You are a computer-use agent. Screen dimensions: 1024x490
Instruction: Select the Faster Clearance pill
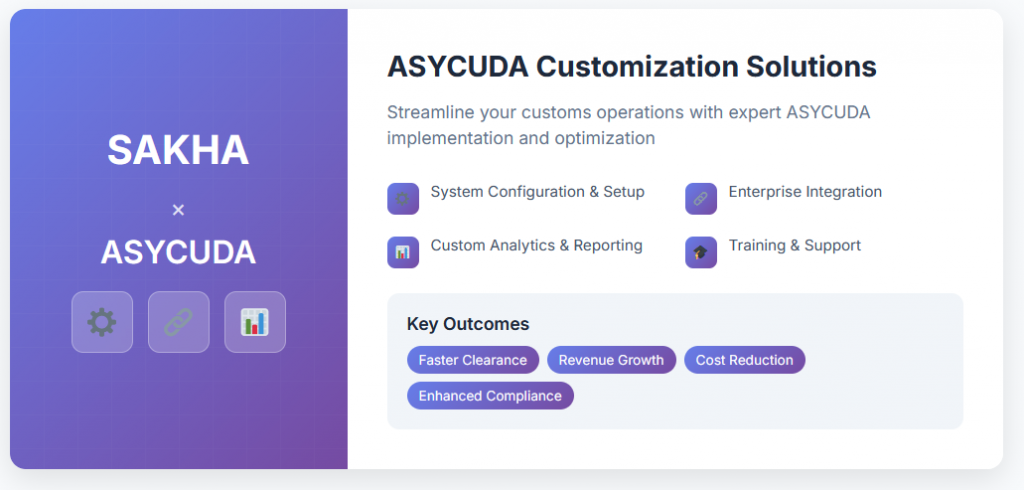click(x=473, y=360)
